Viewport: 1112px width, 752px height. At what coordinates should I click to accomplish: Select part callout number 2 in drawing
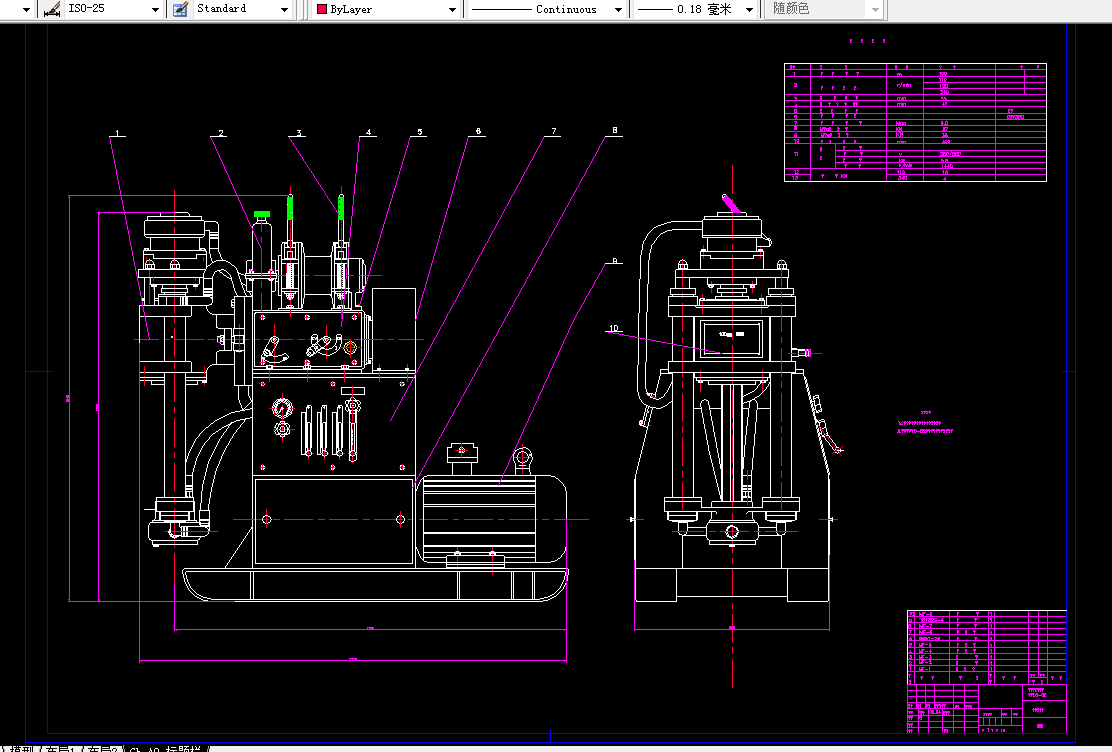[221, 133]
